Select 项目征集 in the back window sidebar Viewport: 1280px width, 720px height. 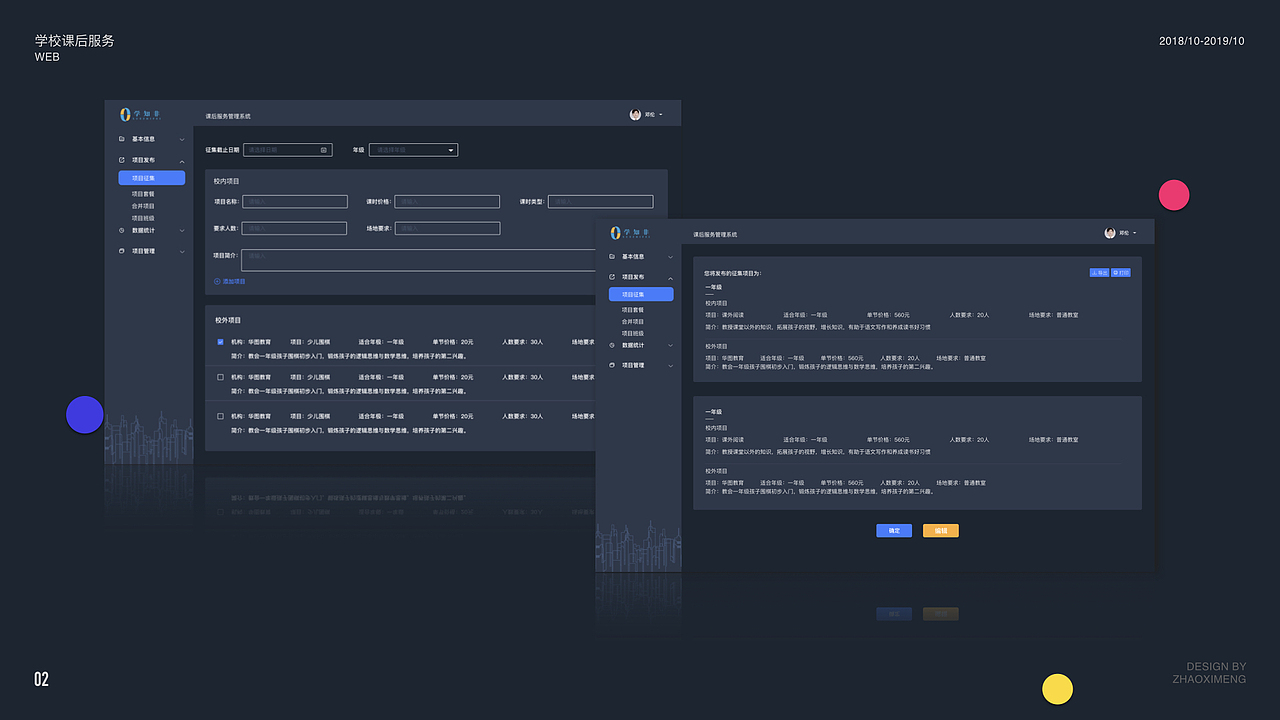click(152, 178)
